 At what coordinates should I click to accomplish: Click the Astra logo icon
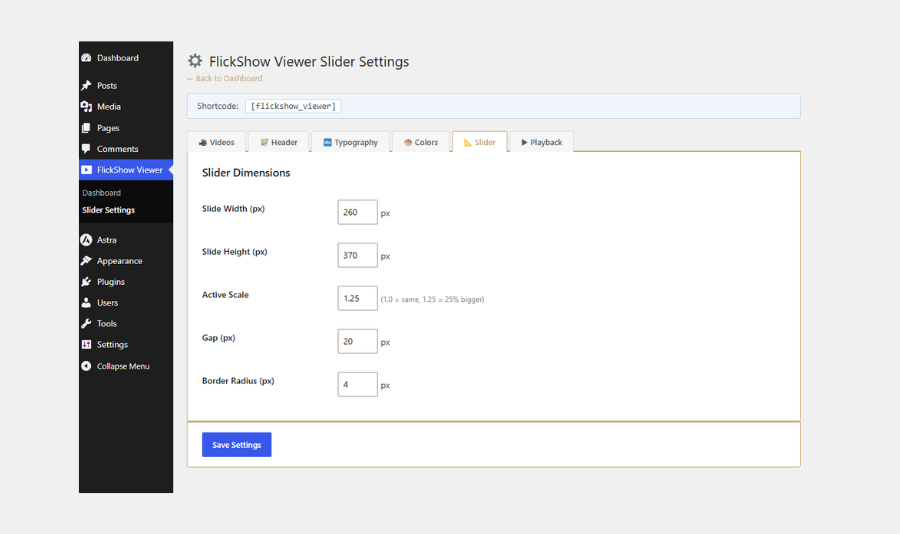pyautogui.click(x=86, y=240)
